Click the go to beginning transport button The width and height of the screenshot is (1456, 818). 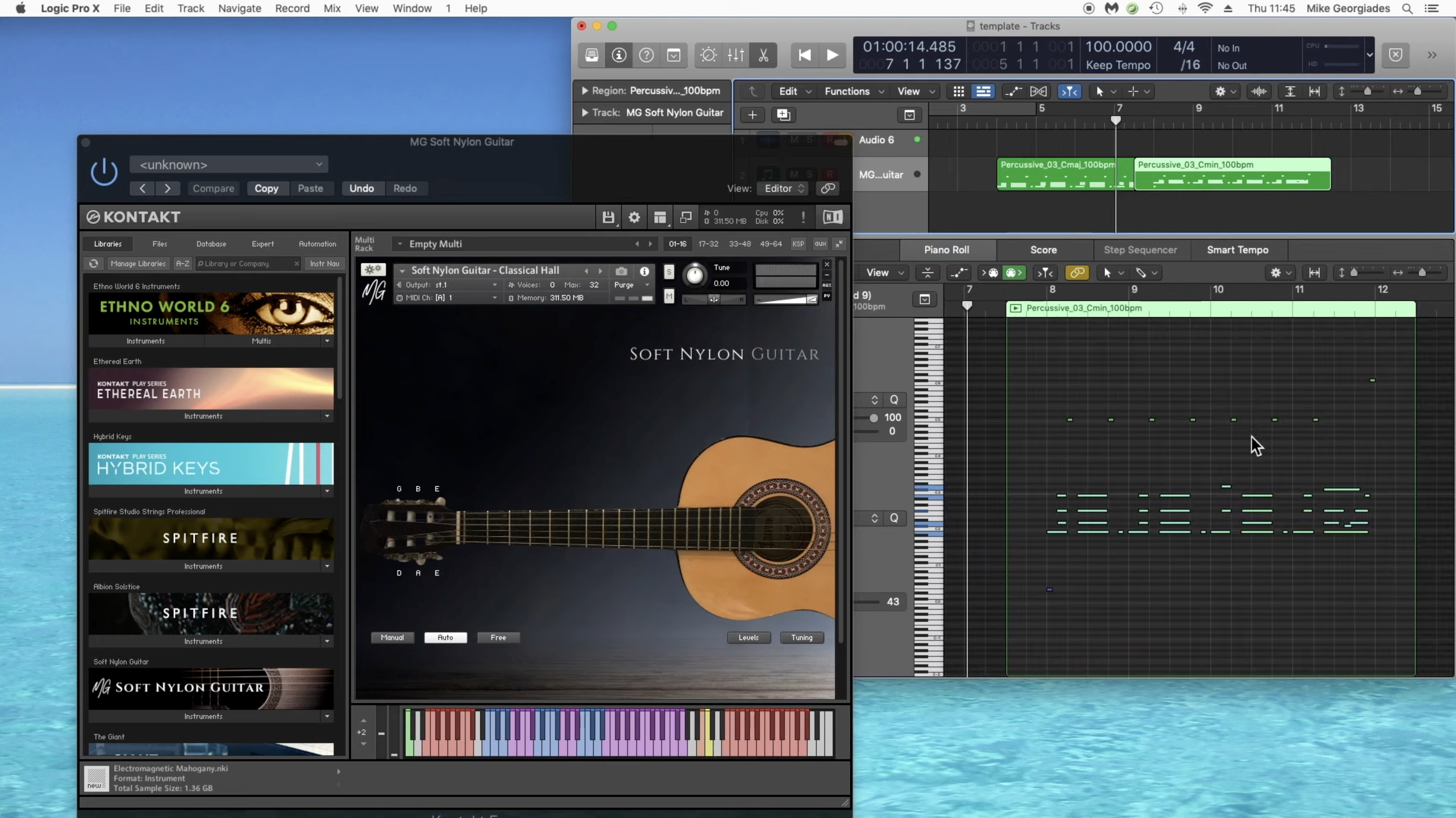click(804, 55)
